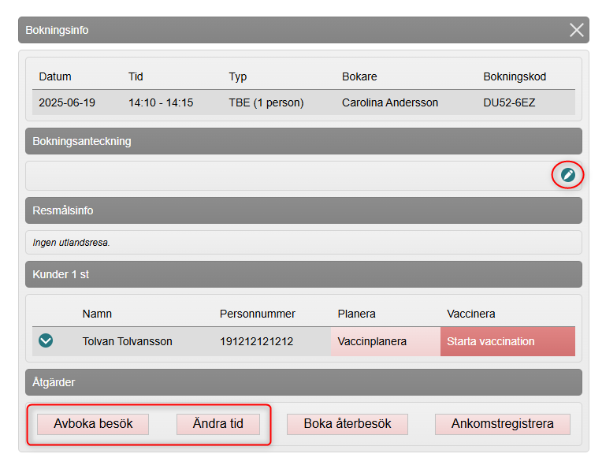This screenshot has height=475, width=609.
Task: Select the booker name Carolina Andersson
Action: click(390, 102)
